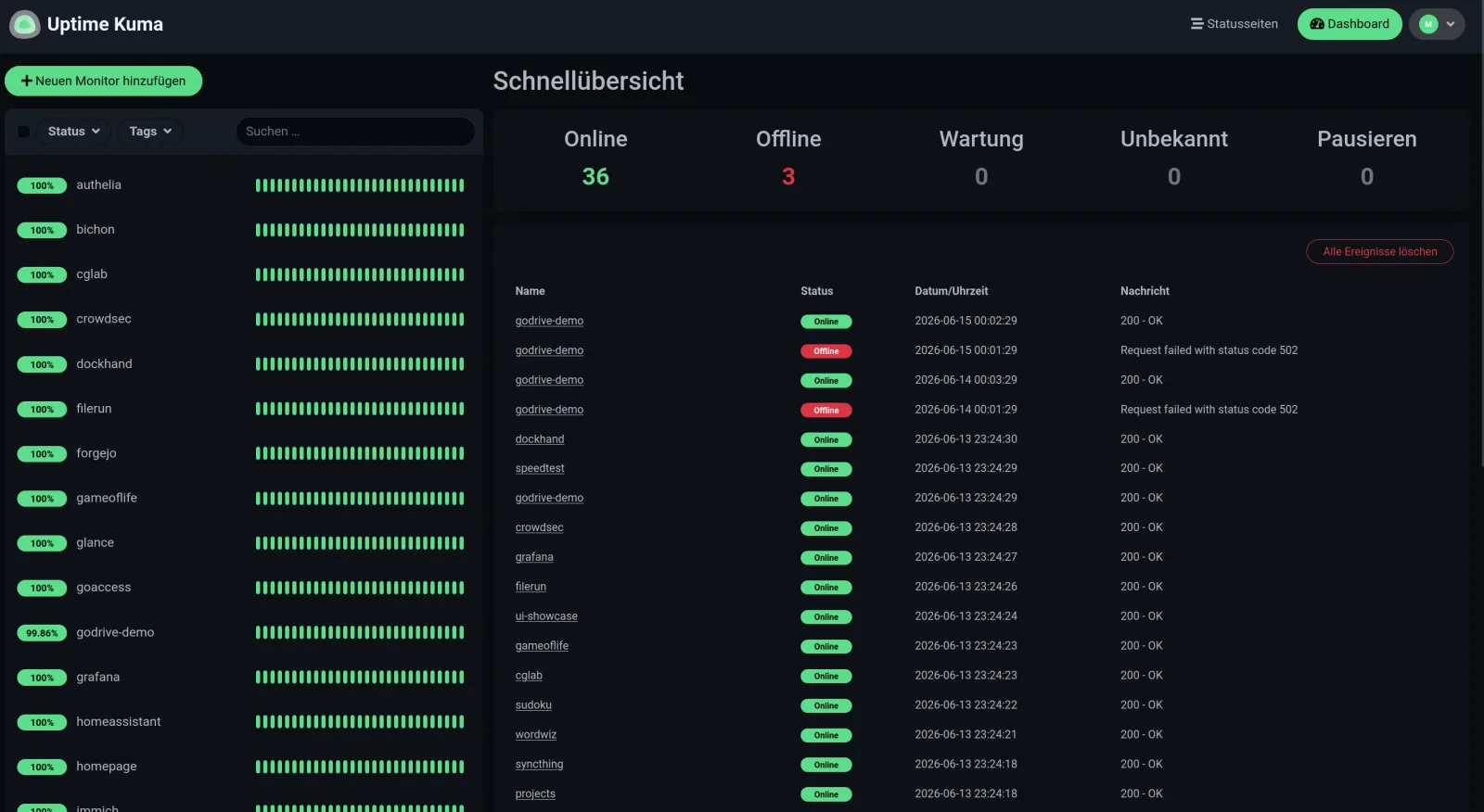The height and width of the screenshot is (812, 1484).
Task: Open the profile dropdown chevron
Action: (x=1451, y=24)
